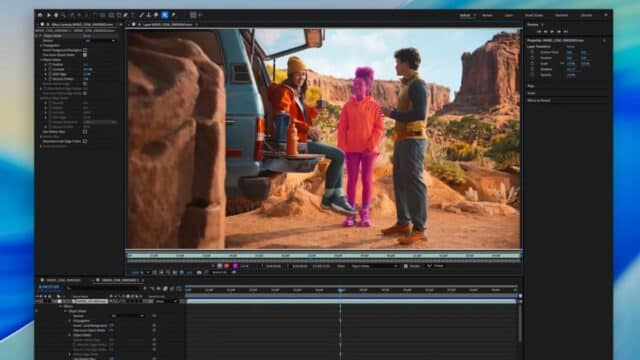Toggle Scale stopwatch in Properties
This screenshot has width=640, height=360.
point(532,64)
